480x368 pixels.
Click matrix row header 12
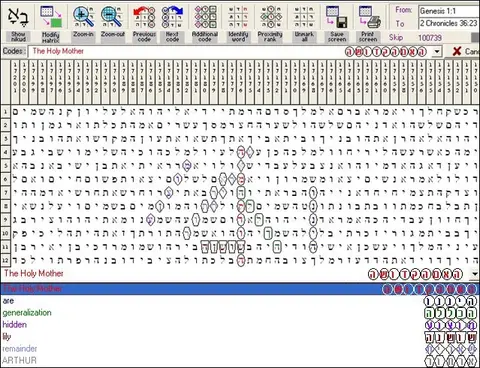[5, 260]
